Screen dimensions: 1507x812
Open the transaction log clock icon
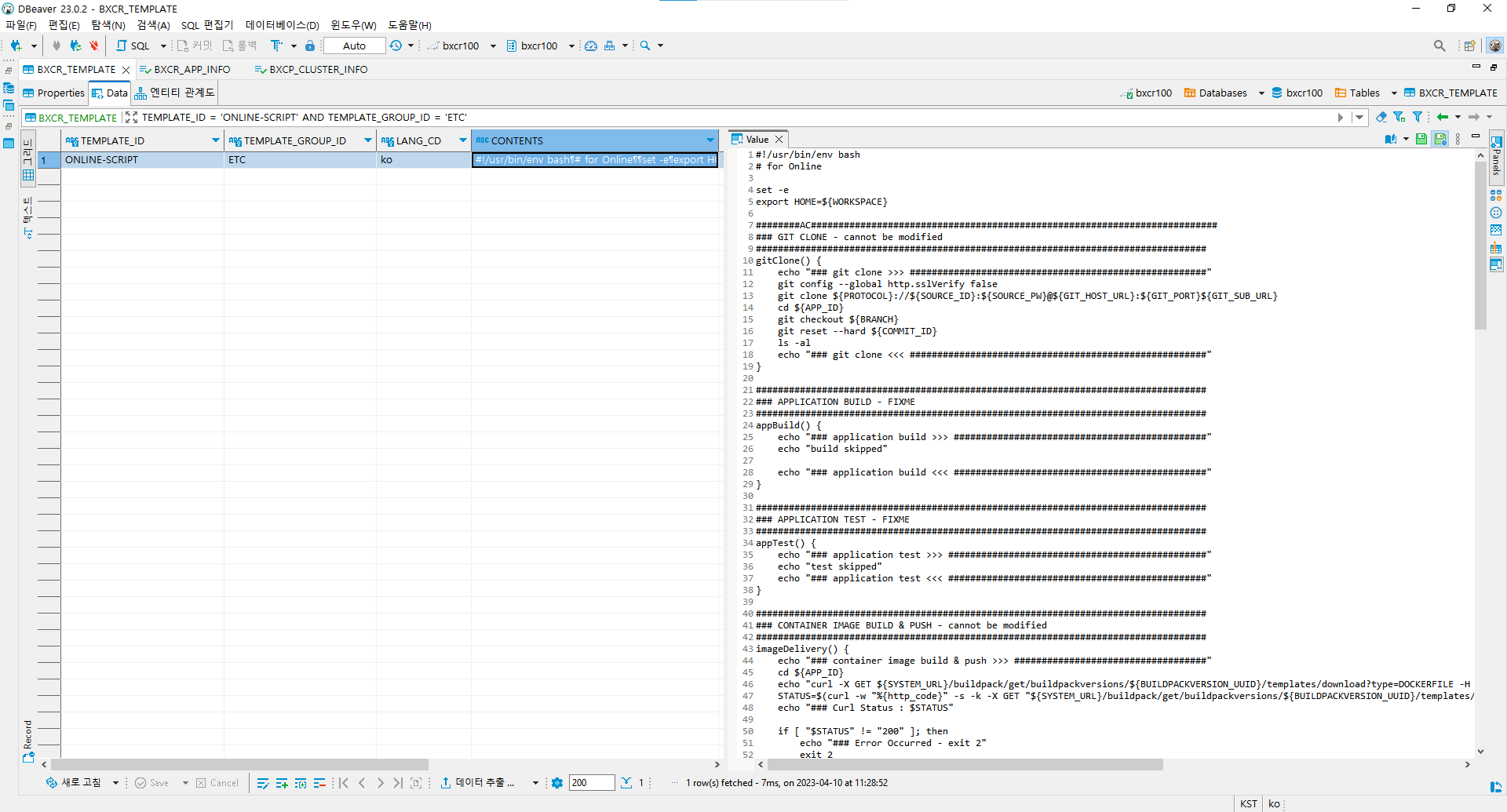(396, 46)
